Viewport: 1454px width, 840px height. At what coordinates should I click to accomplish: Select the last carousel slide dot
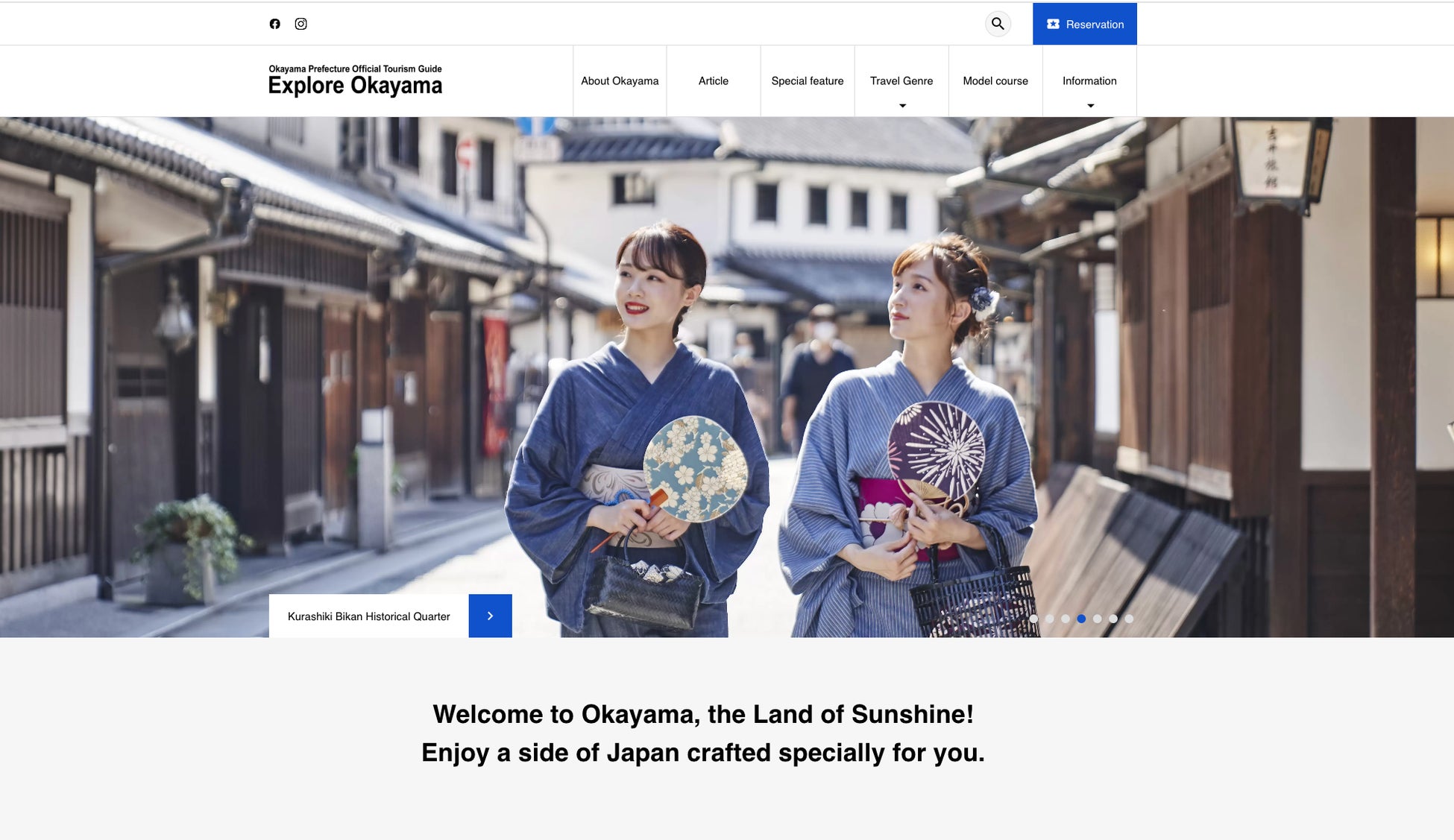(1129, 619)
